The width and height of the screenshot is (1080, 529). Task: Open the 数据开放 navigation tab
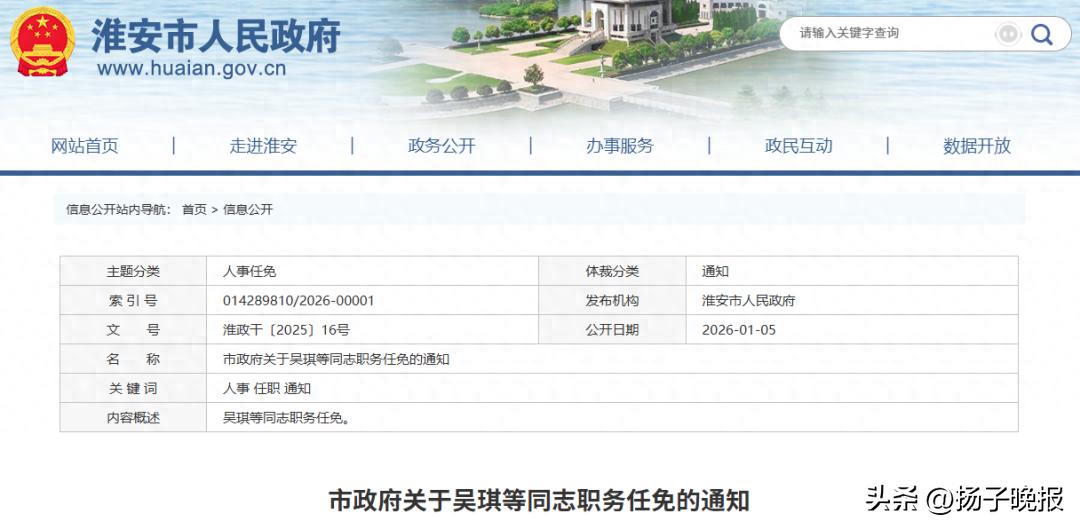coord(976,146)
